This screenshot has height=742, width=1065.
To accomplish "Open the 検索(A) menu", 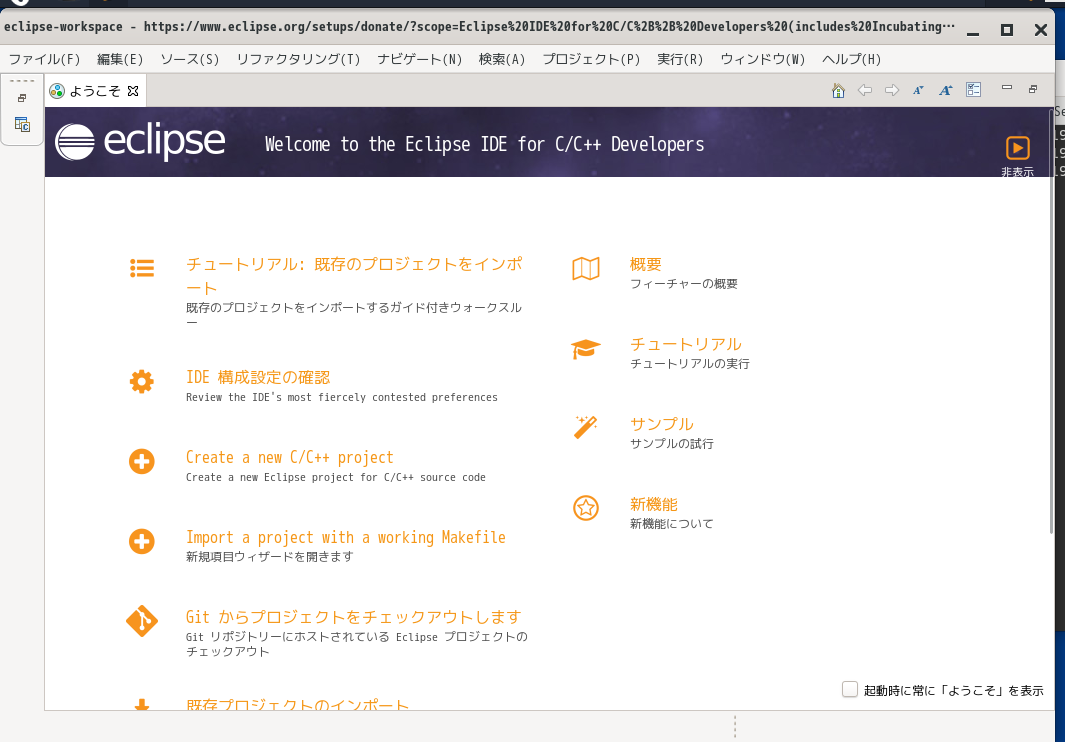I will 502,59.
